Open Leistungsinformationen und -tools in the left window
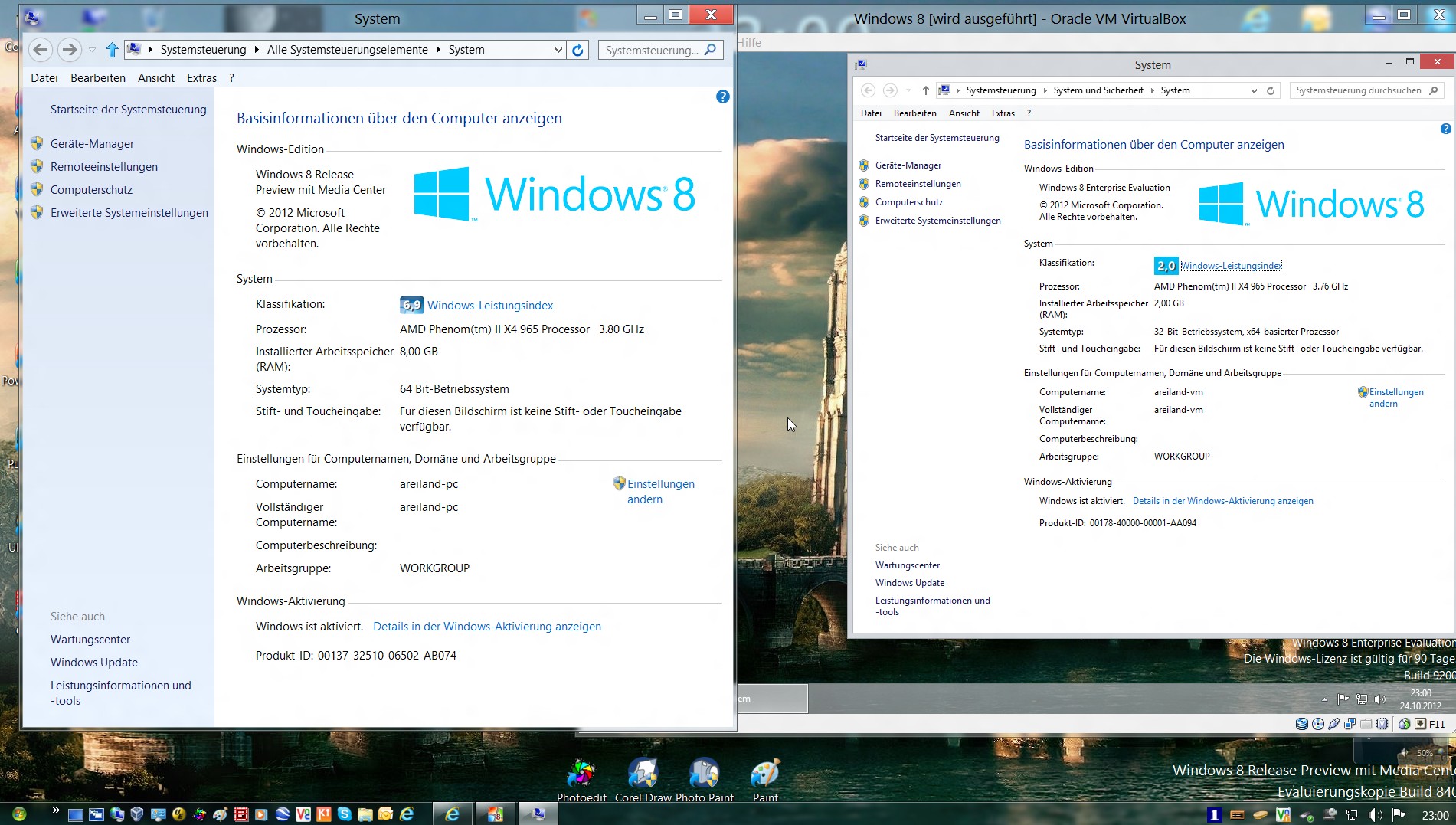This screenshot has height=825, width=1456. point(121,693)
